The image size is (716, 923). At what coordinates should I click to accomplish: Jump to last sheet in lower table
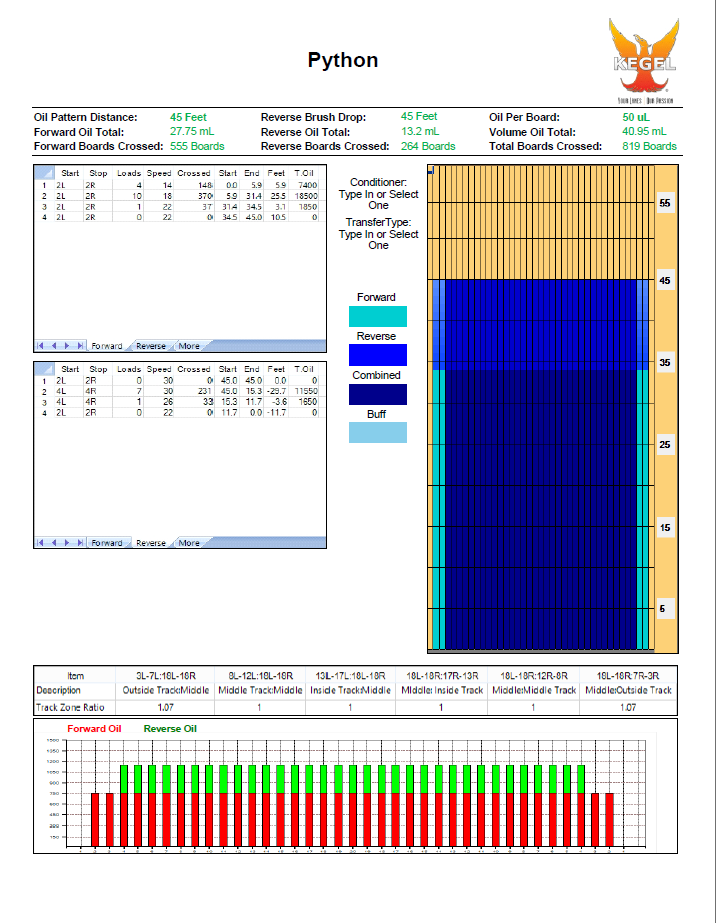(80, 543)
